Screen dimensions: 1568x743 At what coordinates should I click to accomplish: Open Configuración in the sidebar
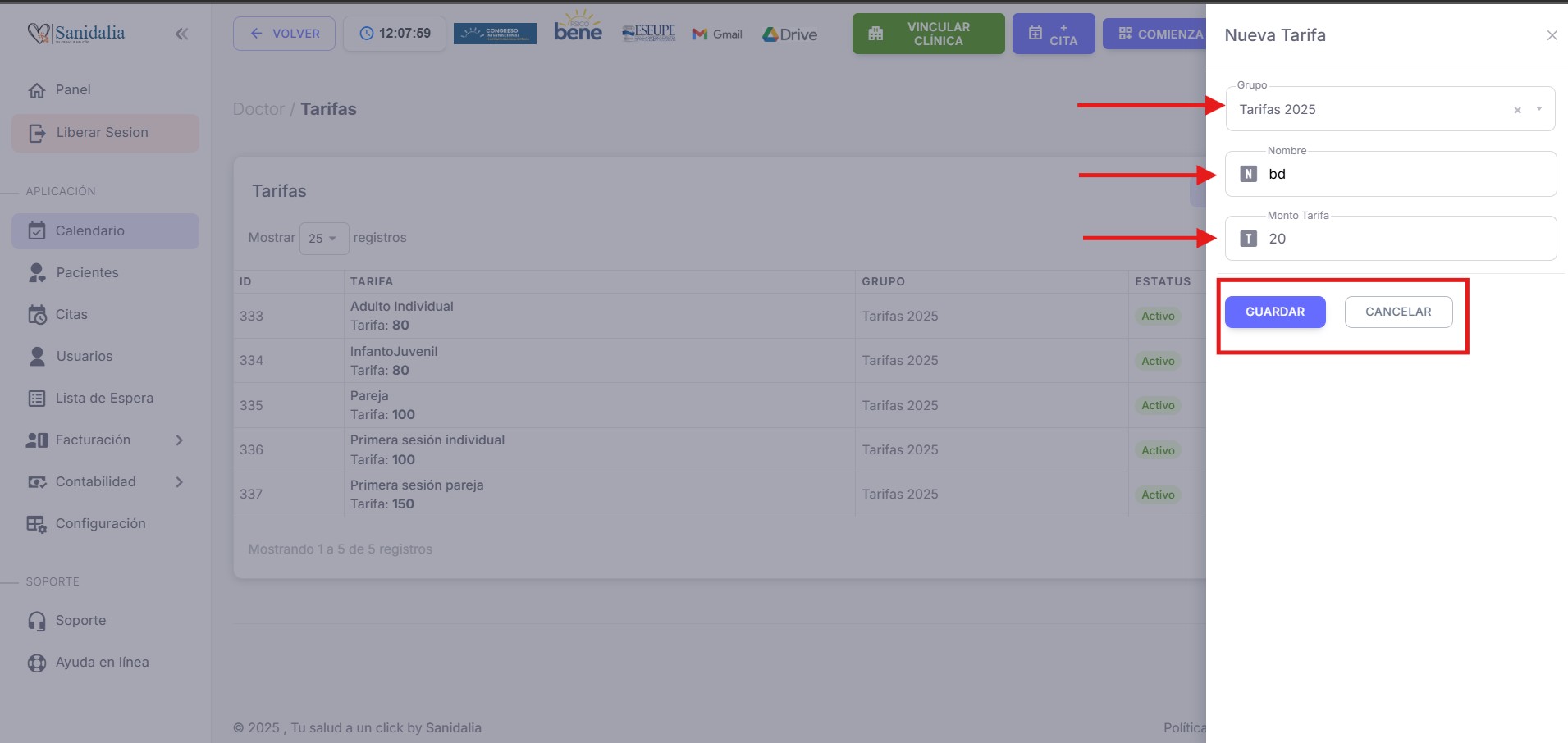(100, 523)
